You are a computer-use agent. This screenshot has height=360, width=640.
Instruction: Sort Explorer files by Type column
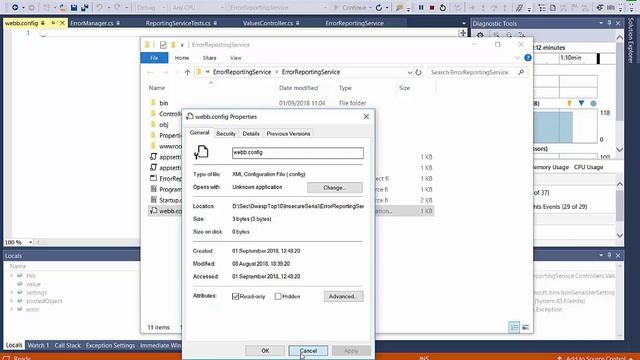[345, 88]
